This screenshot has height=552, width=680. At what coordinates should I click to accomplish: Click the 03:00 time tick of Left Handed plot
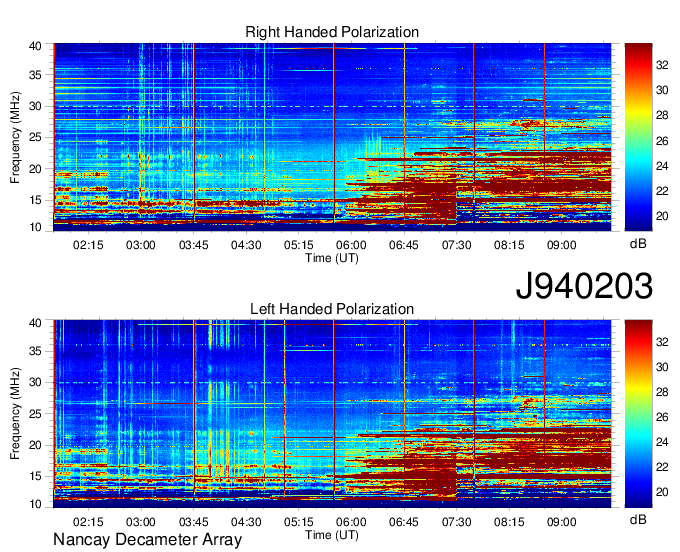coord(141,522)
